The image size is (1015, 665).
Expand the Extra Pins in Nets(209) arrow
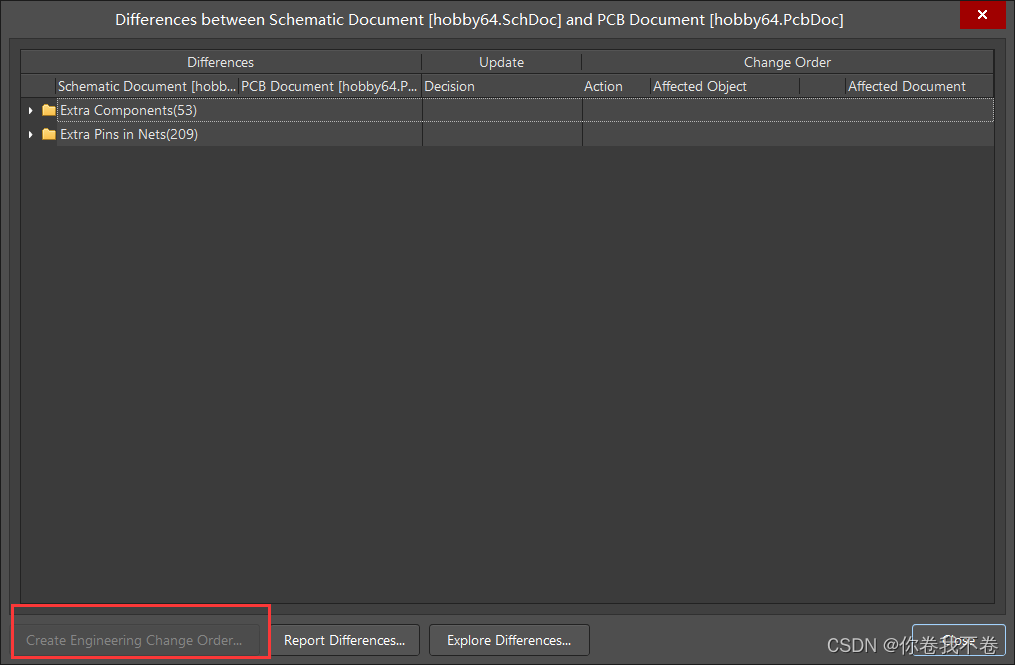[x=30, y=135]
